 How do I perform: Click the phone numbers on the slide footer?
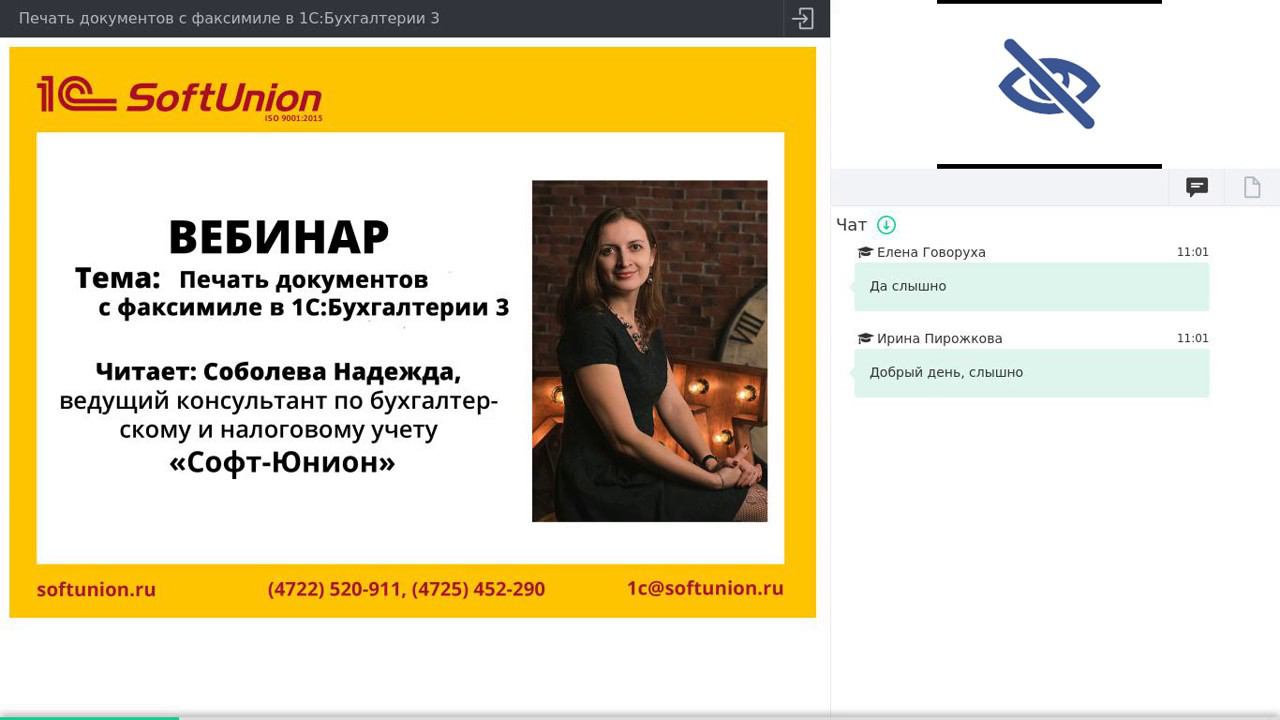pyautogui.click(x=406, y=589)
